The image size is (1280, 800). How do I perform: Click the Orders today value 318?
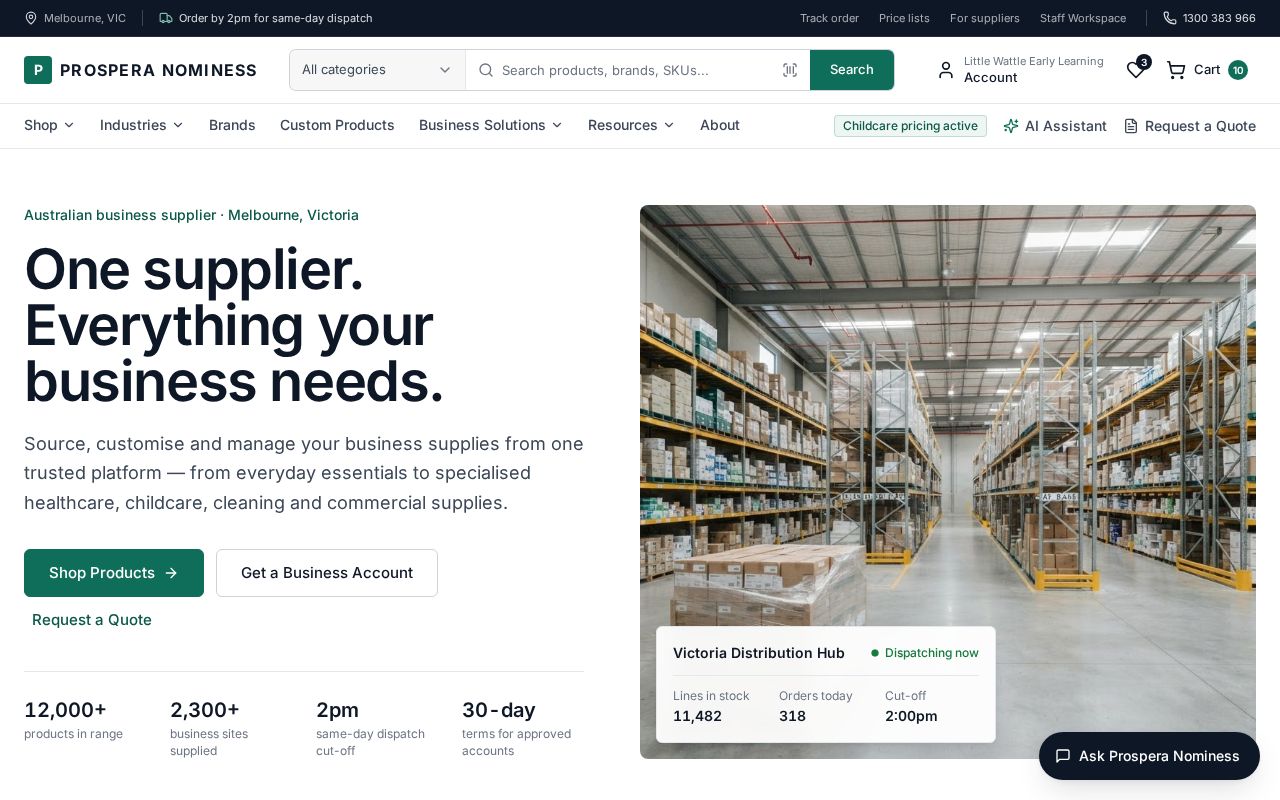(x=792, y=716)
